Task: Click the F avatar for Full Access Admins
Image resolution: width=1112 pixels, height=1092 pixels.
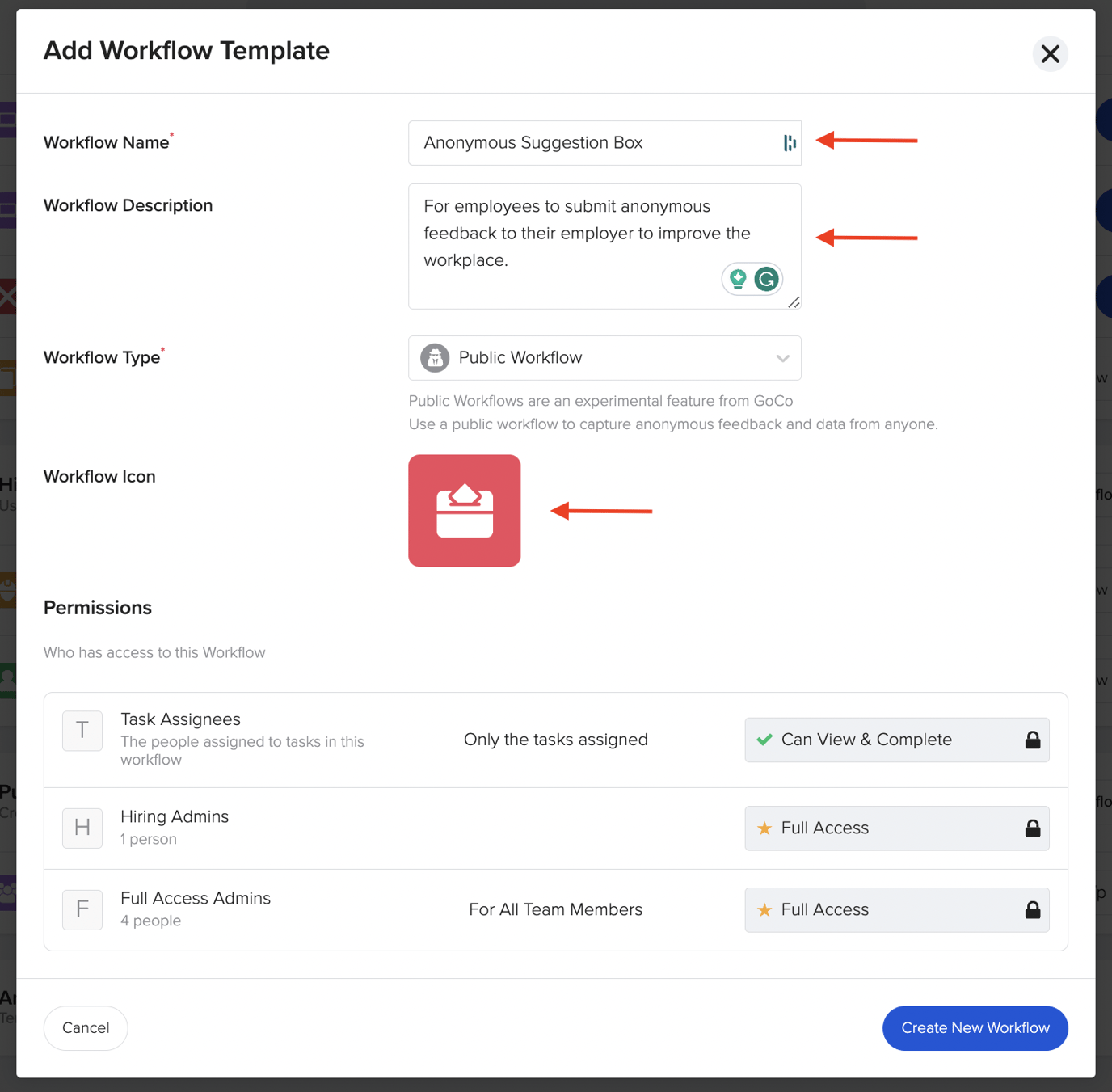Action: [x=82, y=909]
